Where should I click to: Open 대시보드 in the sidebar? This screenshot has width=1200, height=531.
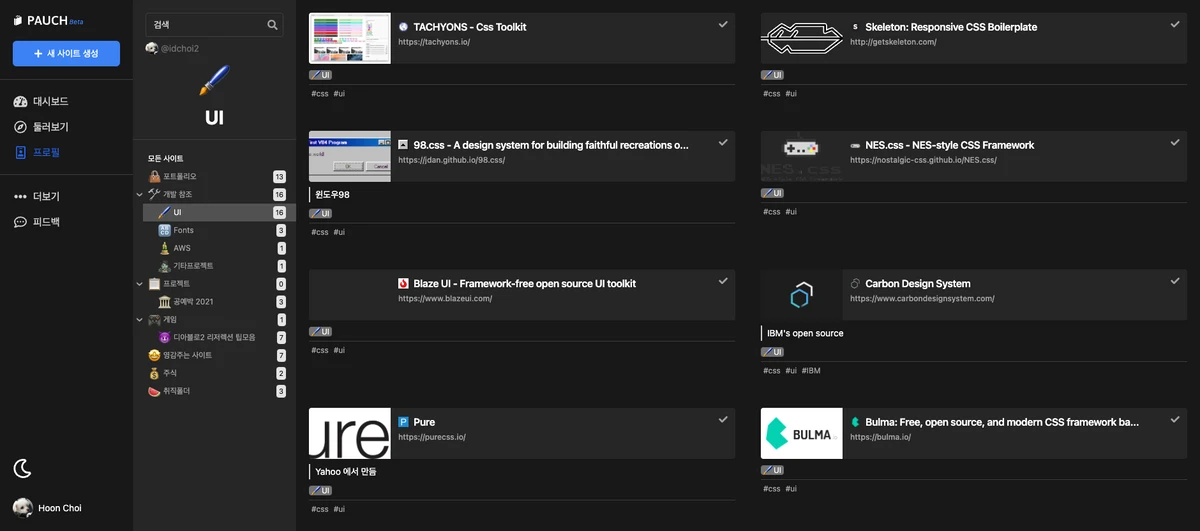point(41,101)
